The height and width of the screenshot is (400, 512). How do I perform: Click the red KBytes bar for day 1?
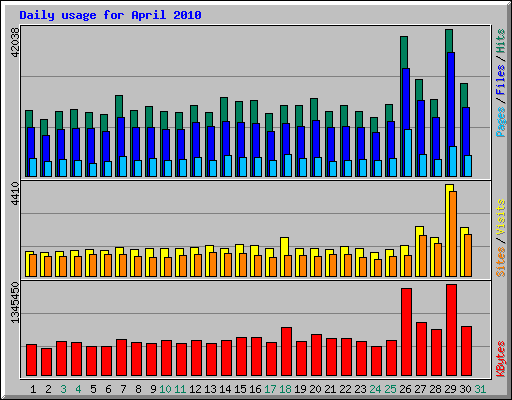pyautogui.click(x=31, y=360)
